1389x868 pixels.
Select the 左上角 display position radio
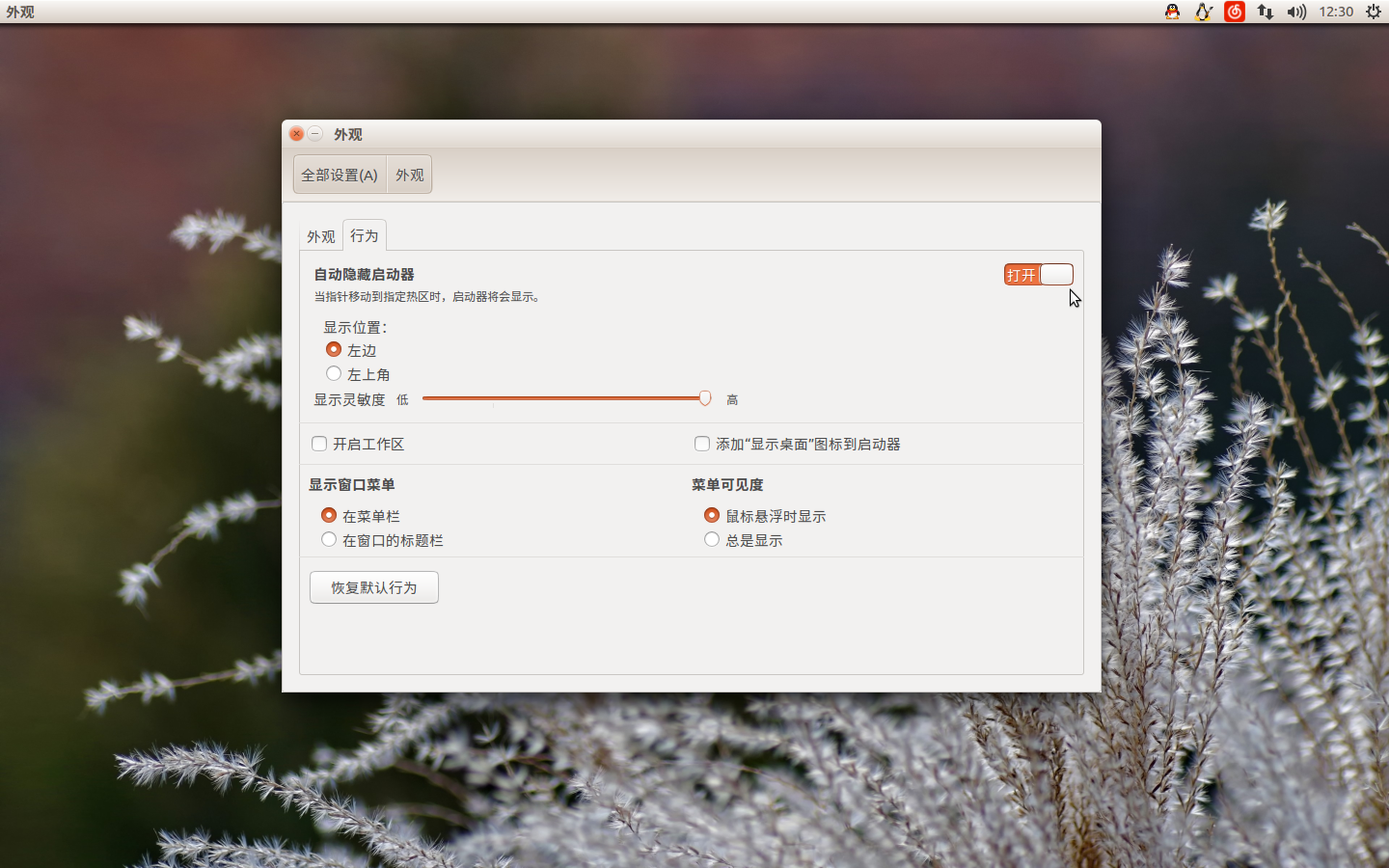pyautogui.click(x=334, y=373)
